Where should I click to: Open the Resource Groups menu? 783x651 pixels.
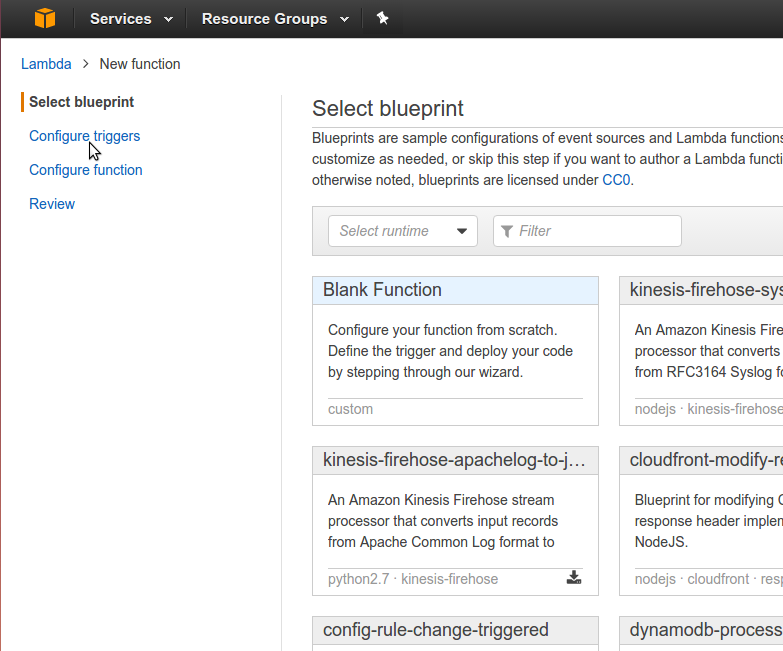(275, 19)
